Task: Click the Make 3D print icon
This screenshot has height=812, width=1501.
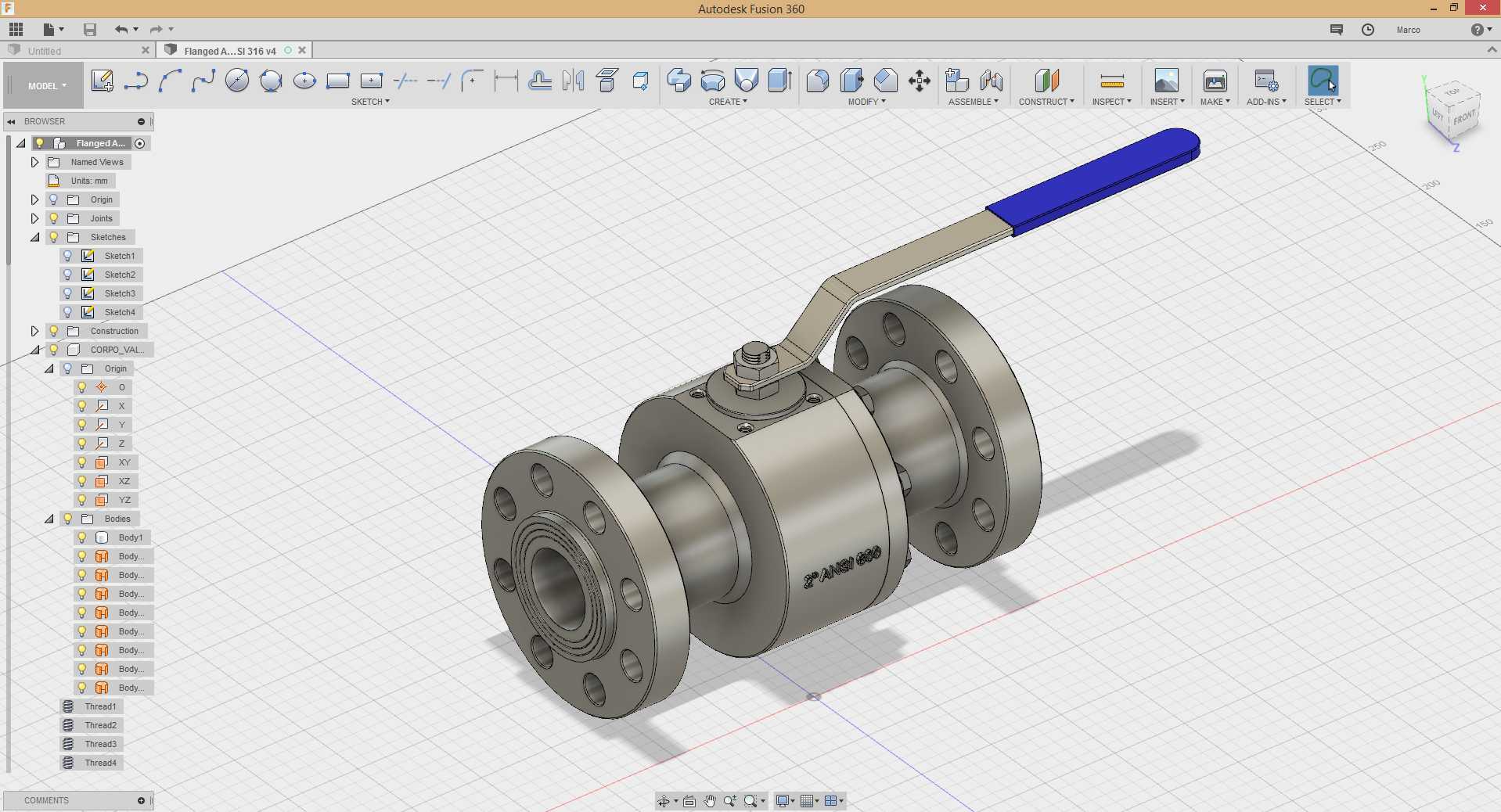Action: 1215,81
